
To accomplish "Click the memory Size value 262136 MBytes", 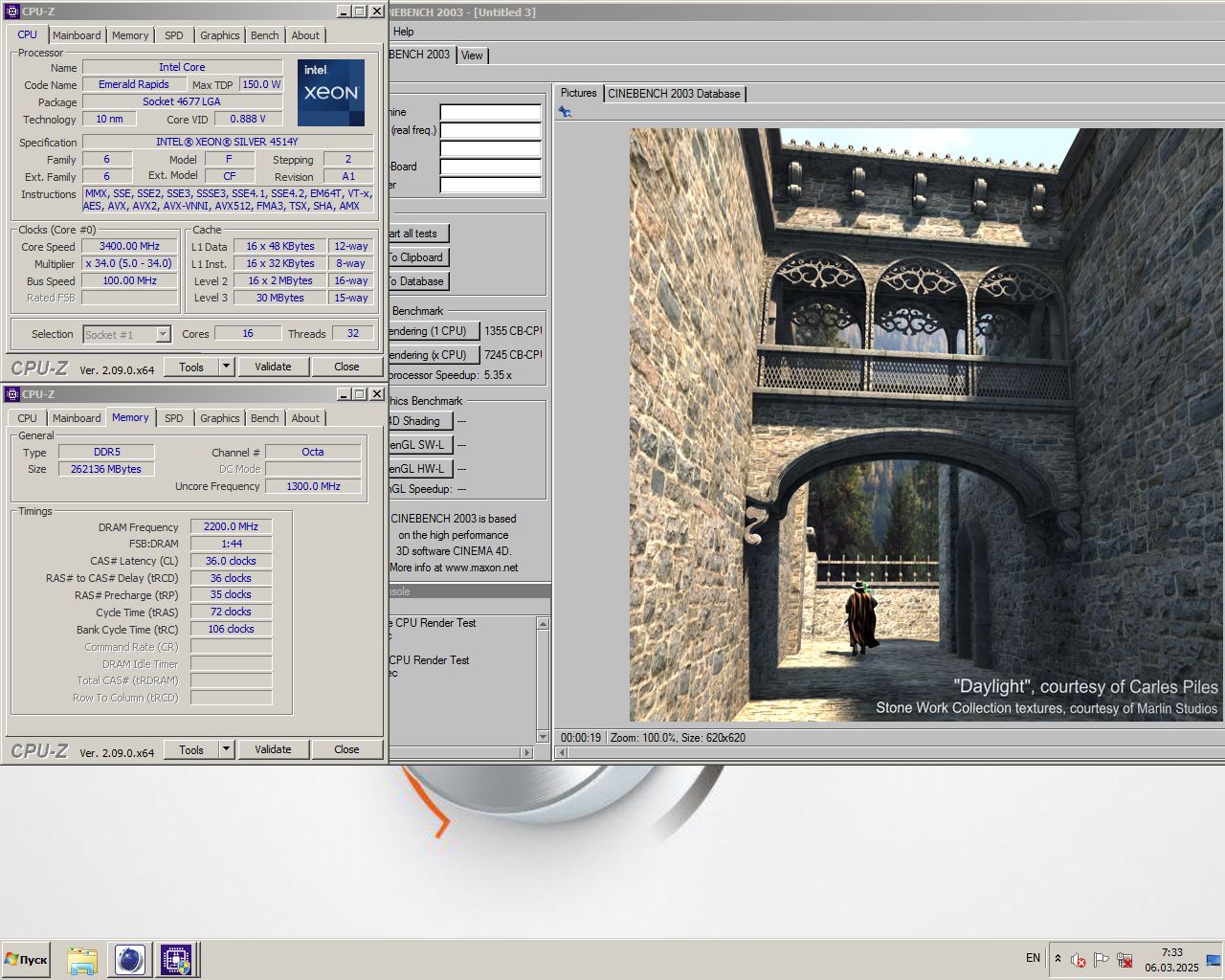I will [106, 469].
